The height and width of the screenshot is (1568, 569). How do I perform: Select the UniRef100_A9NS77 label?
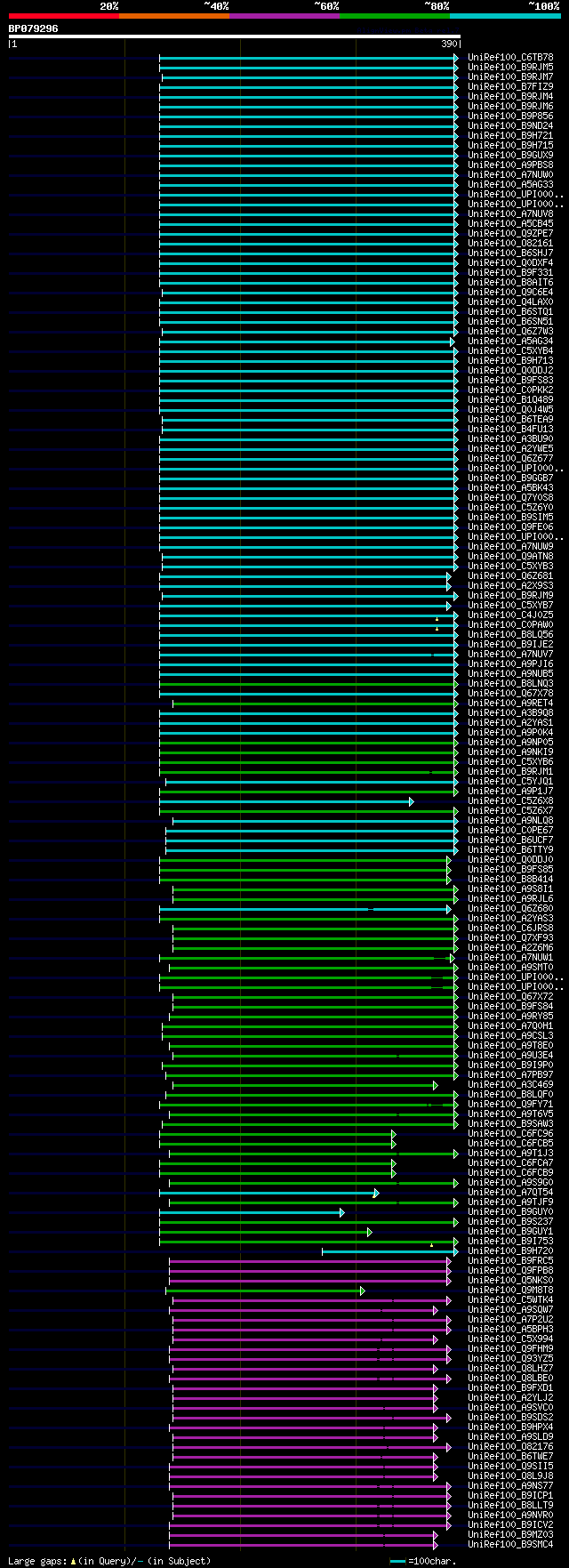pyautogui.click(x=510, y=1485)
